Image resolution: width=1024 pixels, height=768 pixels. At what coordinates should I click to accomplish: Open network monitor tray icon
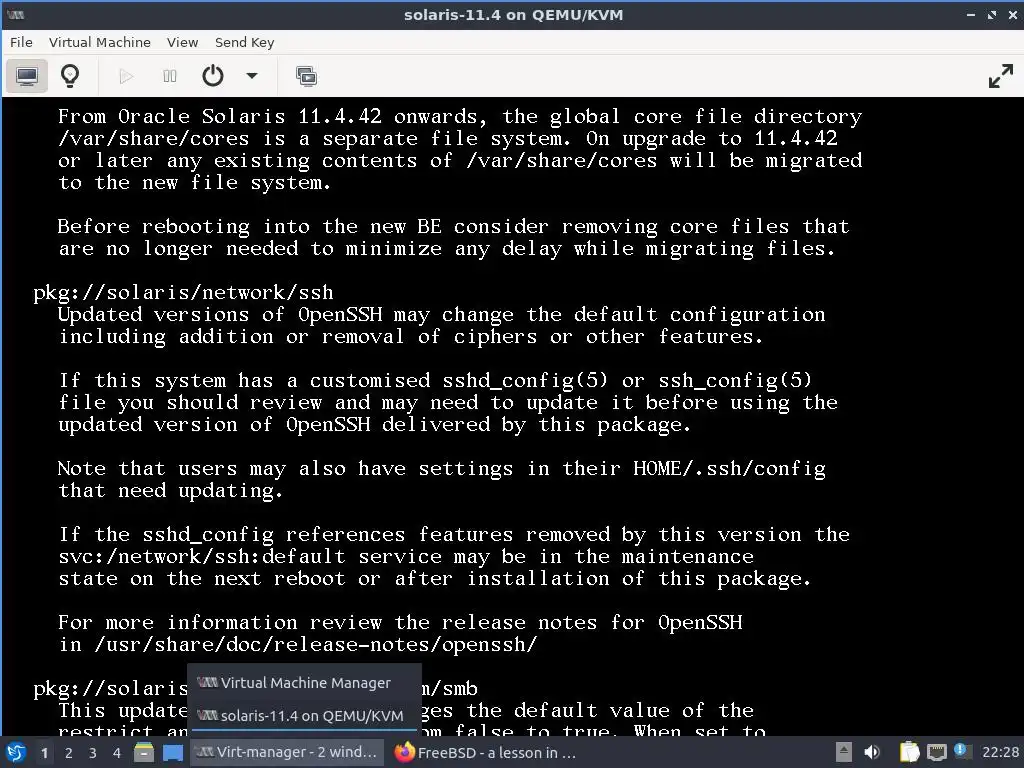coord(936,752)
